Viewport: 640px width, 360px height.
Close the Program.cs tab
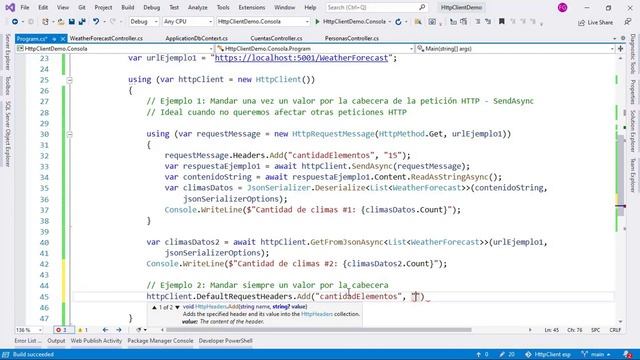click(x=63, y=38)
